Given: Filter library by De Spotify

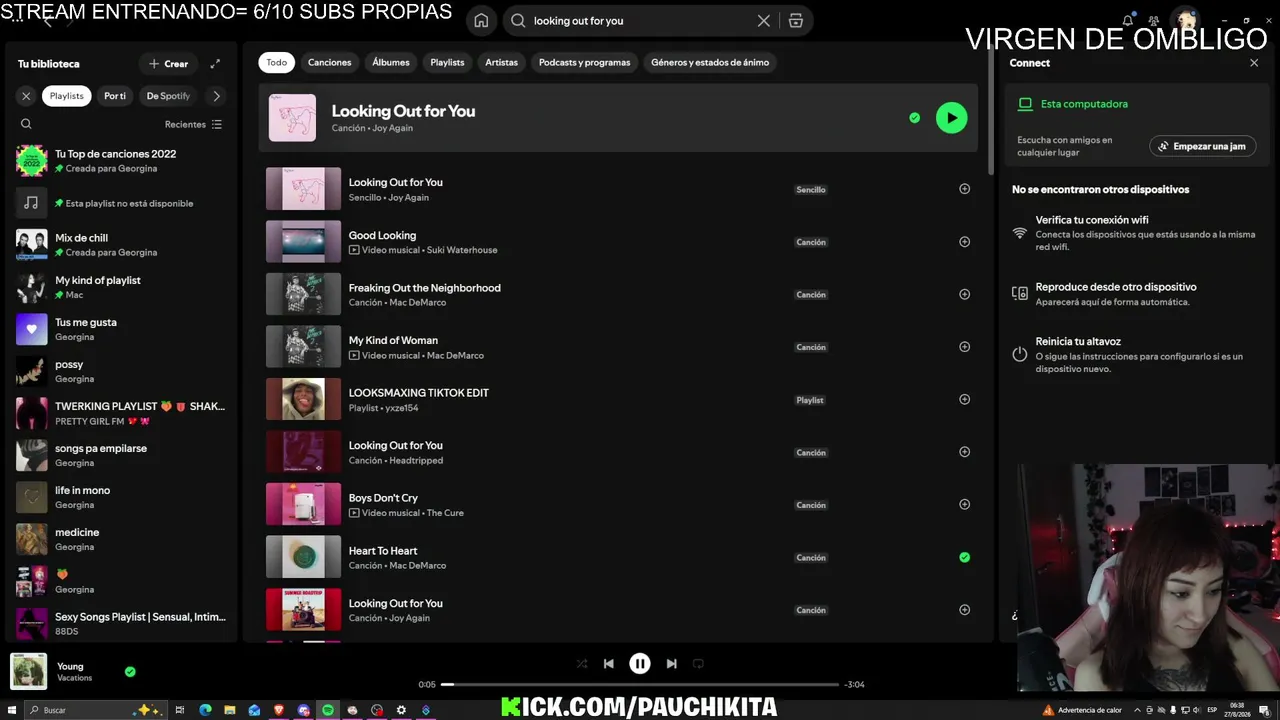Looking at the screenshot, I should (x=168, y=96).
